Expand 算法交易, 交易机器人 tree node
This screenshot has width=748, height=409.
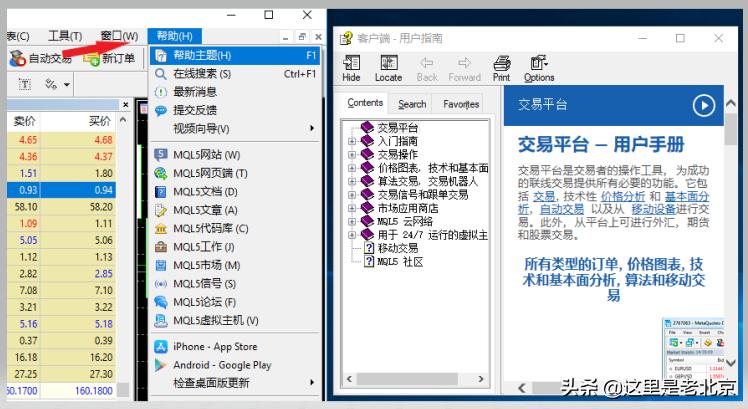[352, 181]
